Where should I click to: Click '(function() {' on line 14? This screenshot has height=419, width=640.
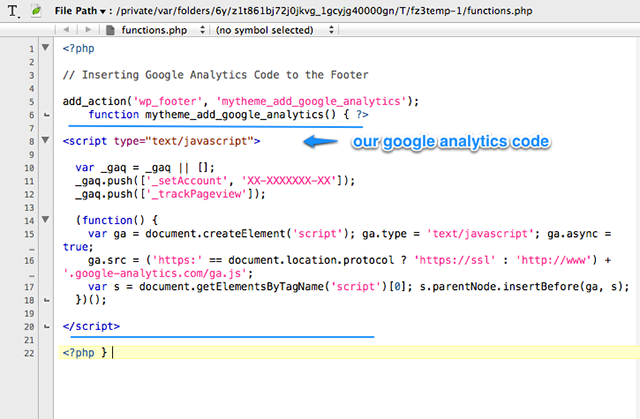tap(117, 220)
